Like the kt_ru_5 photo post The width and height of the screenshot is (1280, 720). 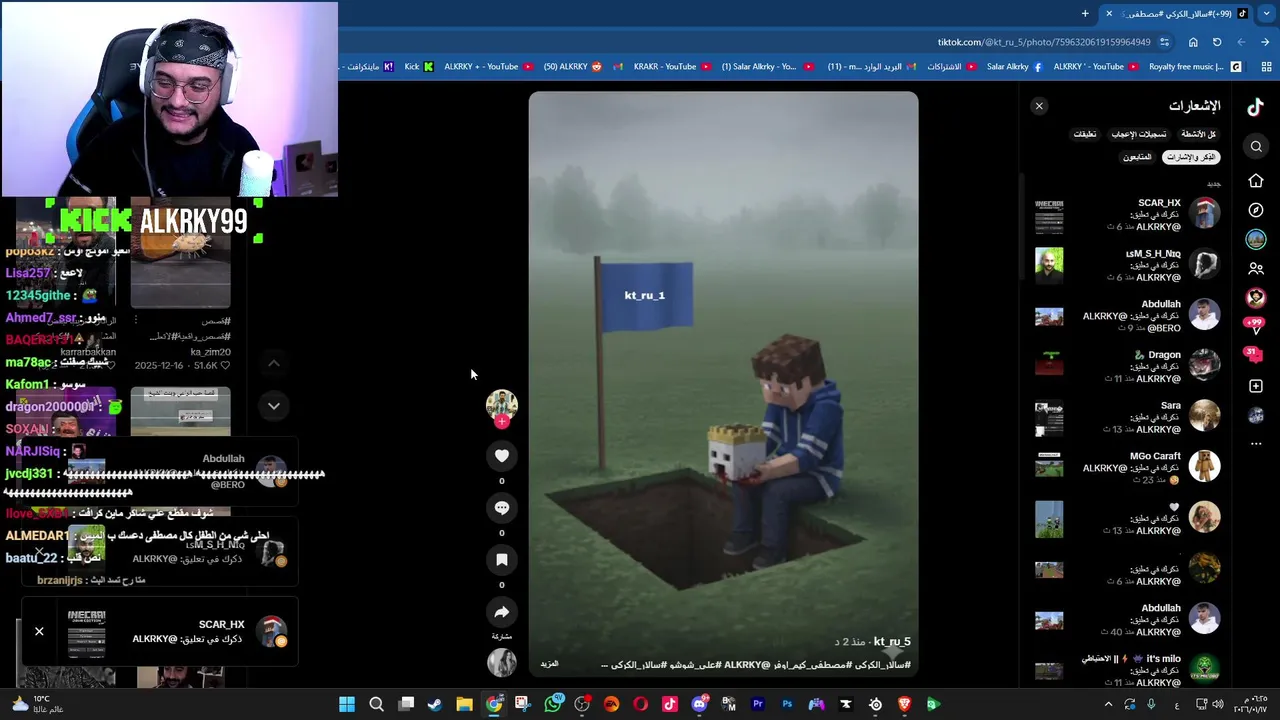pos(502,456)
